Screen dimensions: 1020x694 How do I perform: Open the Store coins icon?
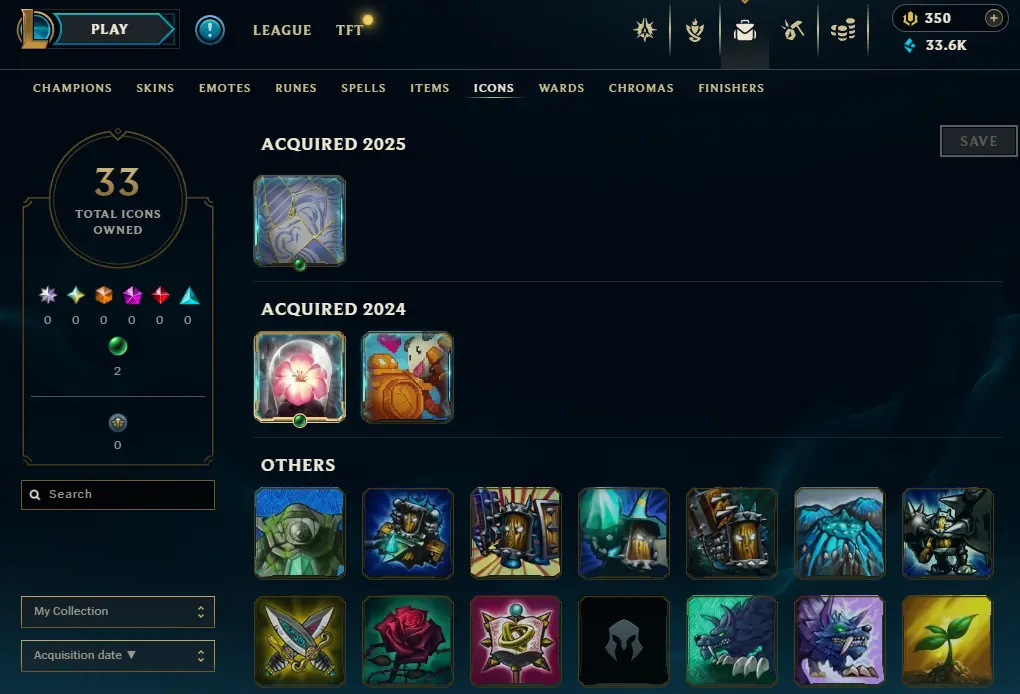(x=843, y=30)
